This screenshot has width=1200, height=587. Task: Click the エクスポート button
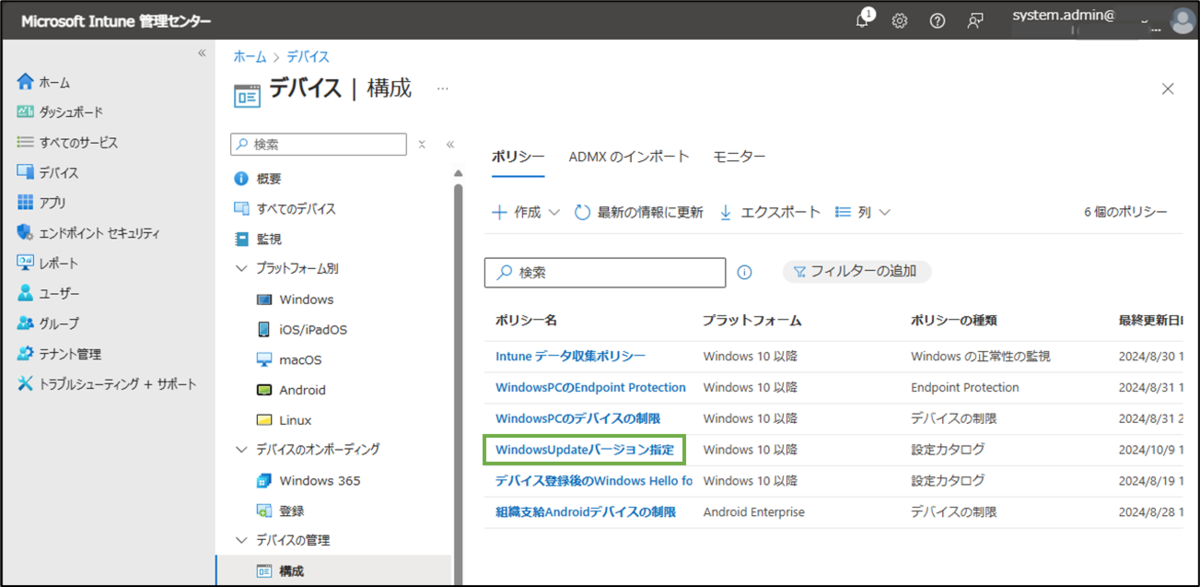770,212
